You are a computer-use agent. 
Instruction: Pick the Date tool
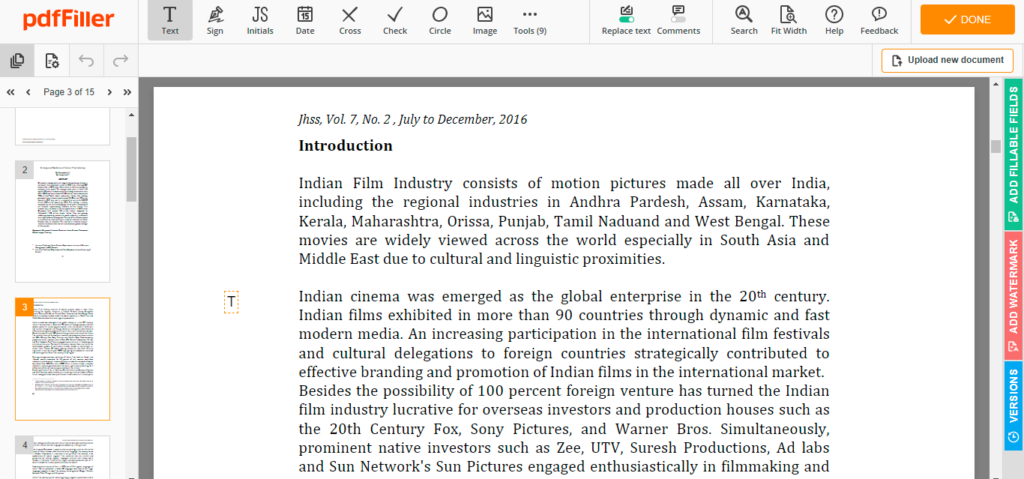(x=305, y=20)
